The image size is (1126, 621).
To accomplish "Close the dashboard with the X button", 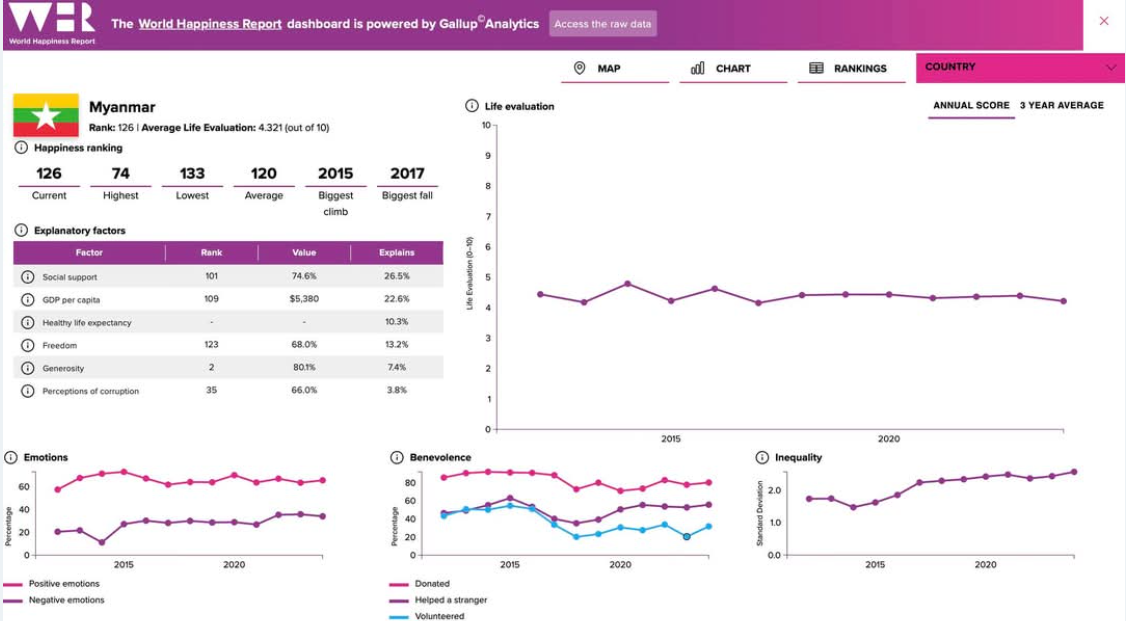I will pos(1104,21).
